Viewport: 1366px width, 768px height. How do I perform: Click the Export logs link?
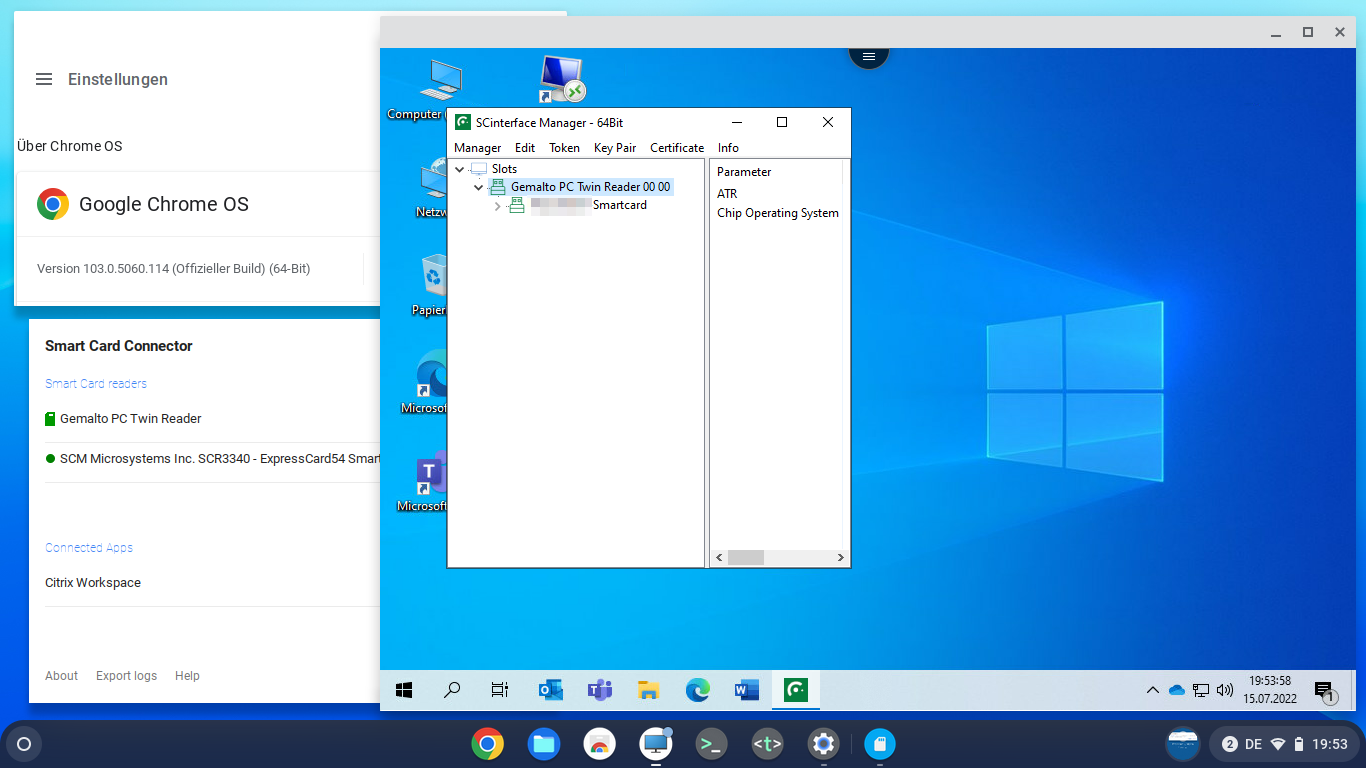click(x=126, y=676)
